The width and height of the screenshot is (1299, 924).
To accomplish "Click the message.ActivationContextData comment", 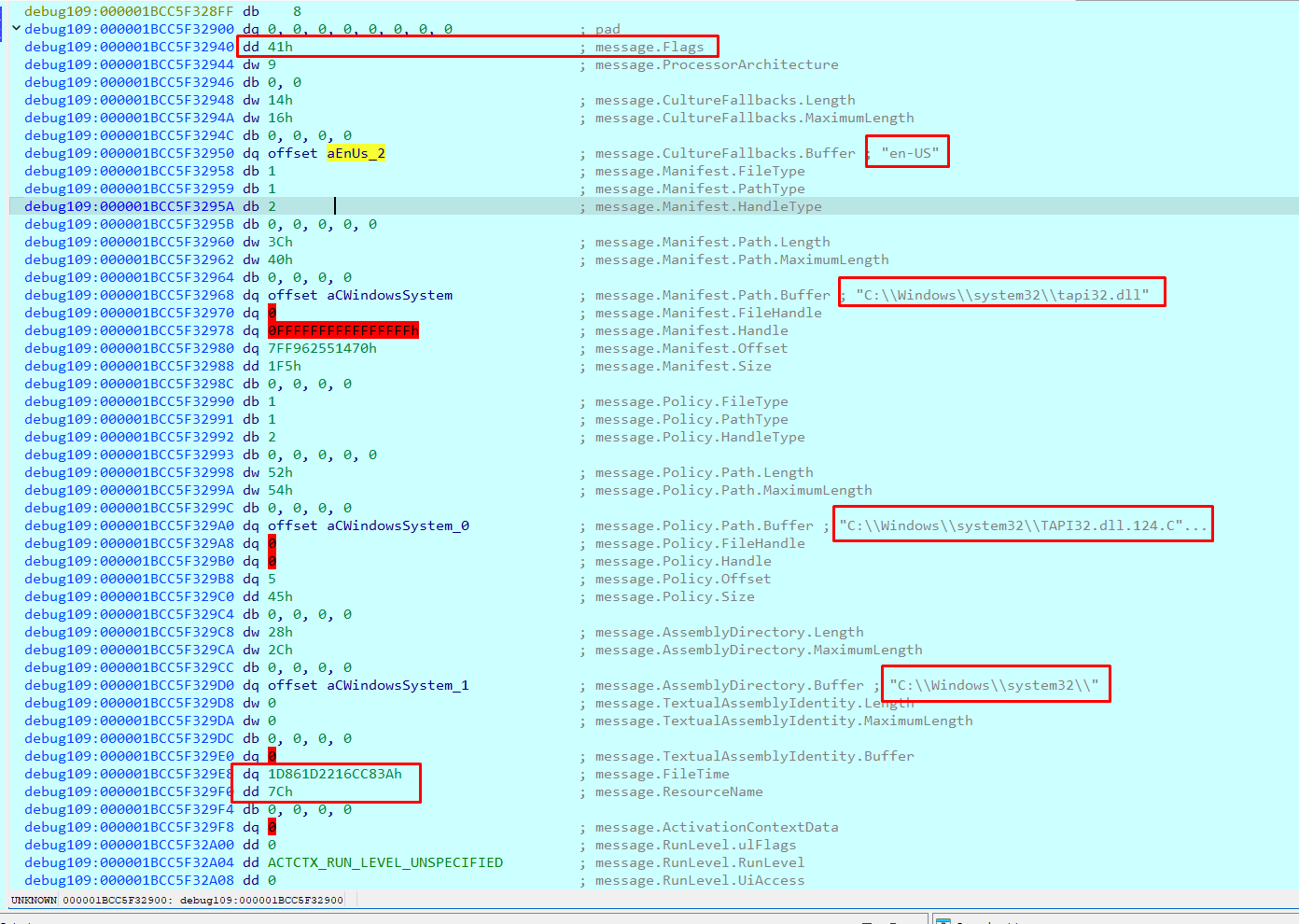I will [x=716, y=827].
